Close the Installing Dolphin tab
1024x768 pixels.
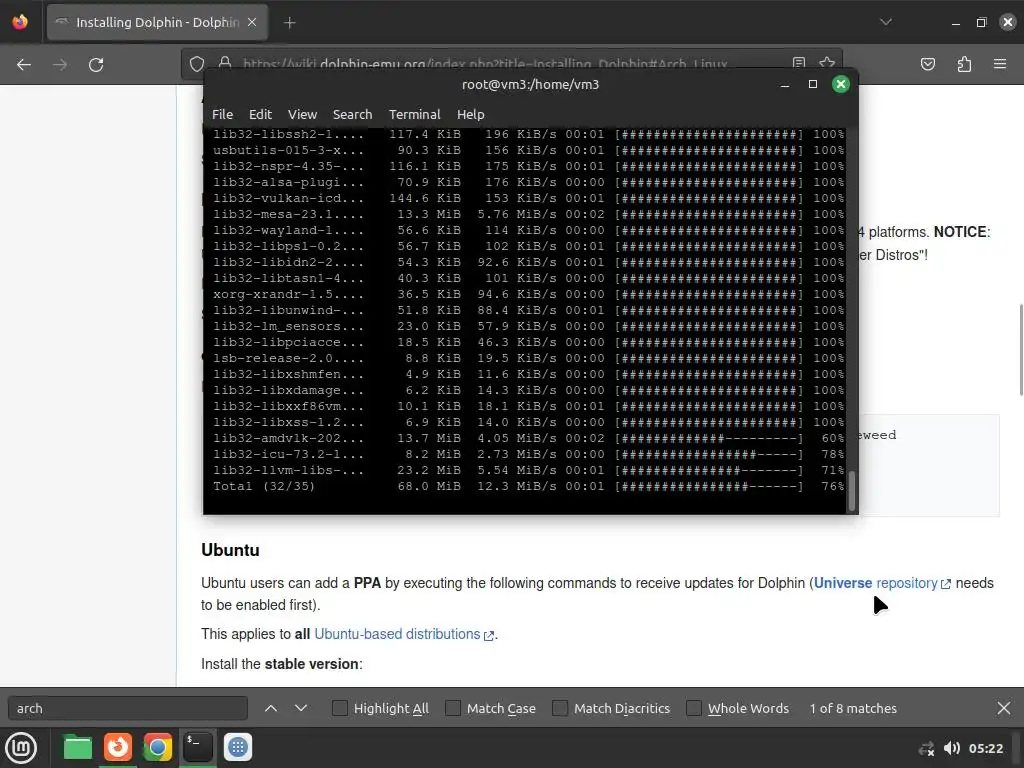[252, 22]
